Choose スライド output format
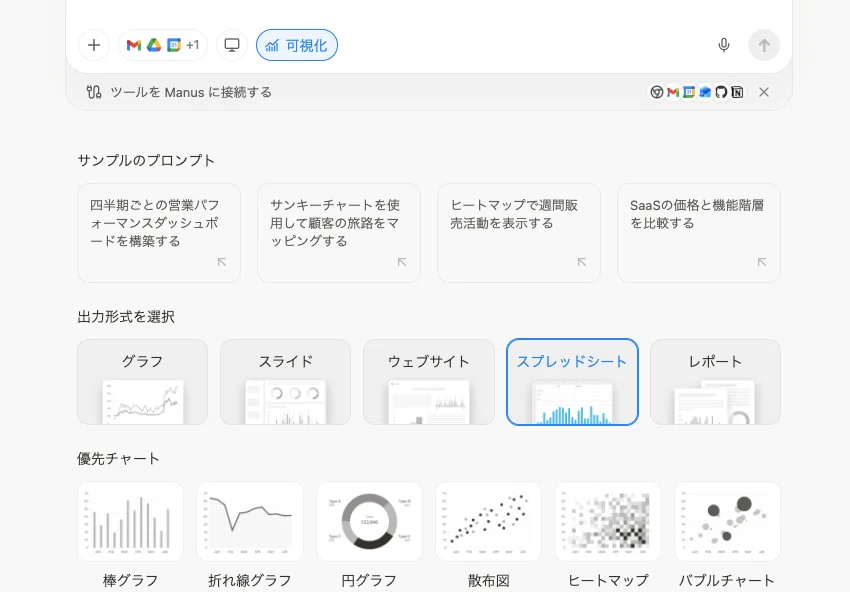Image resolution: width=850 pixels, height=592 pixels. point(286,382)
